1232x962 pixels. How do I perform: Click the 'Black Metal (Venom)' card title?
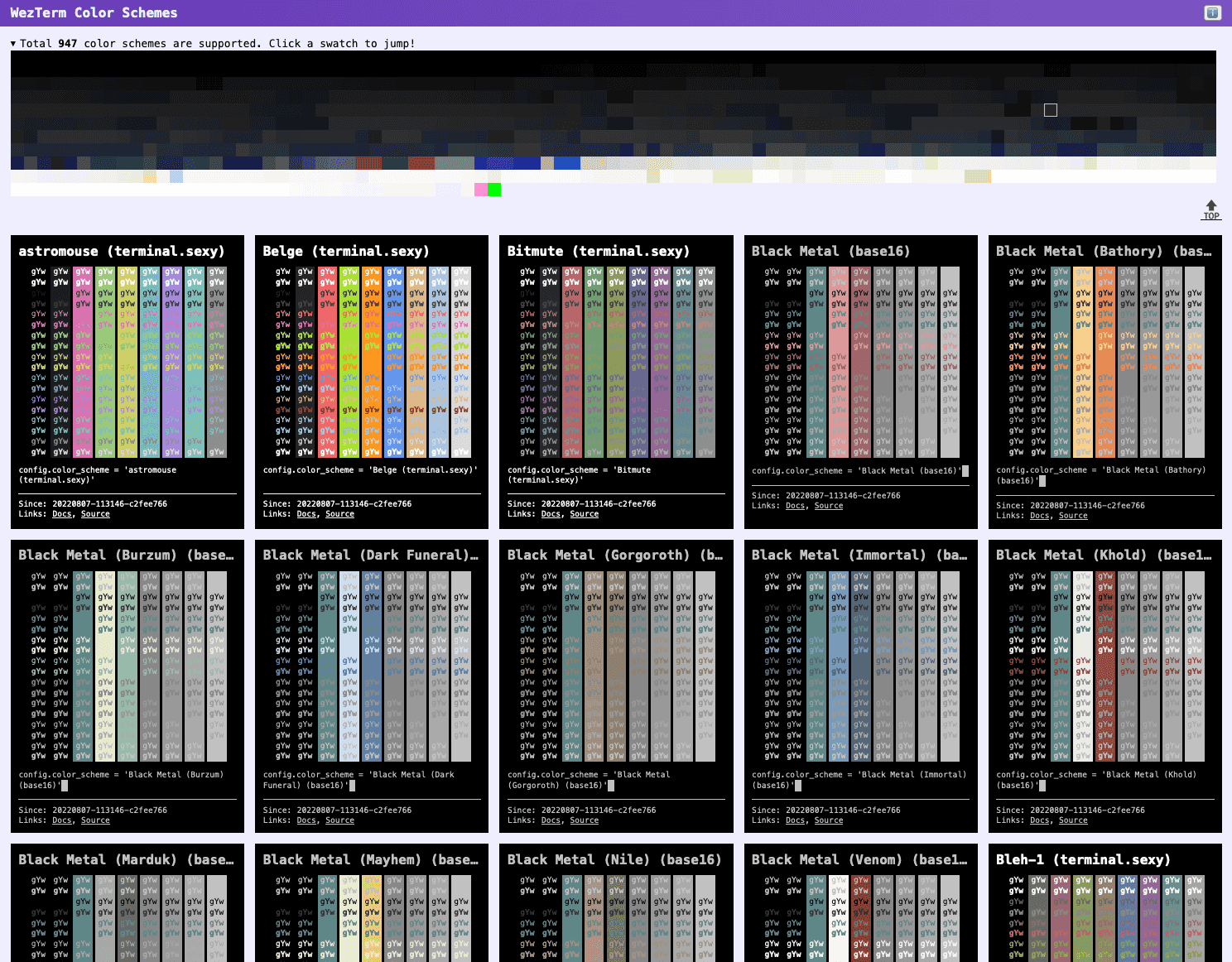(859, 859)
